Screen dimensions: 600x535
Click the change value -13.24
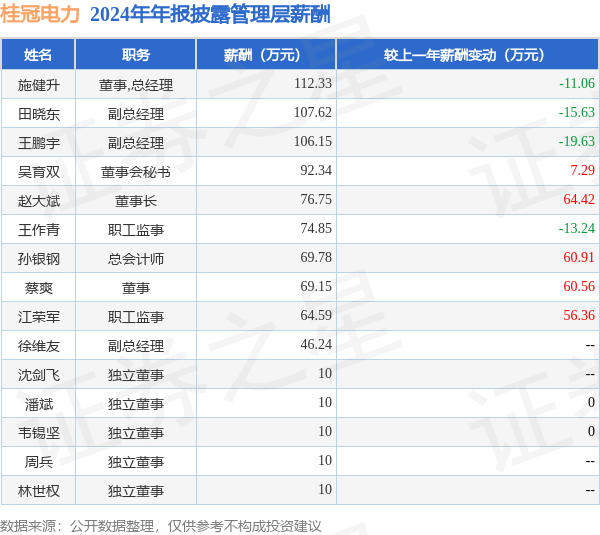(577, 228)
